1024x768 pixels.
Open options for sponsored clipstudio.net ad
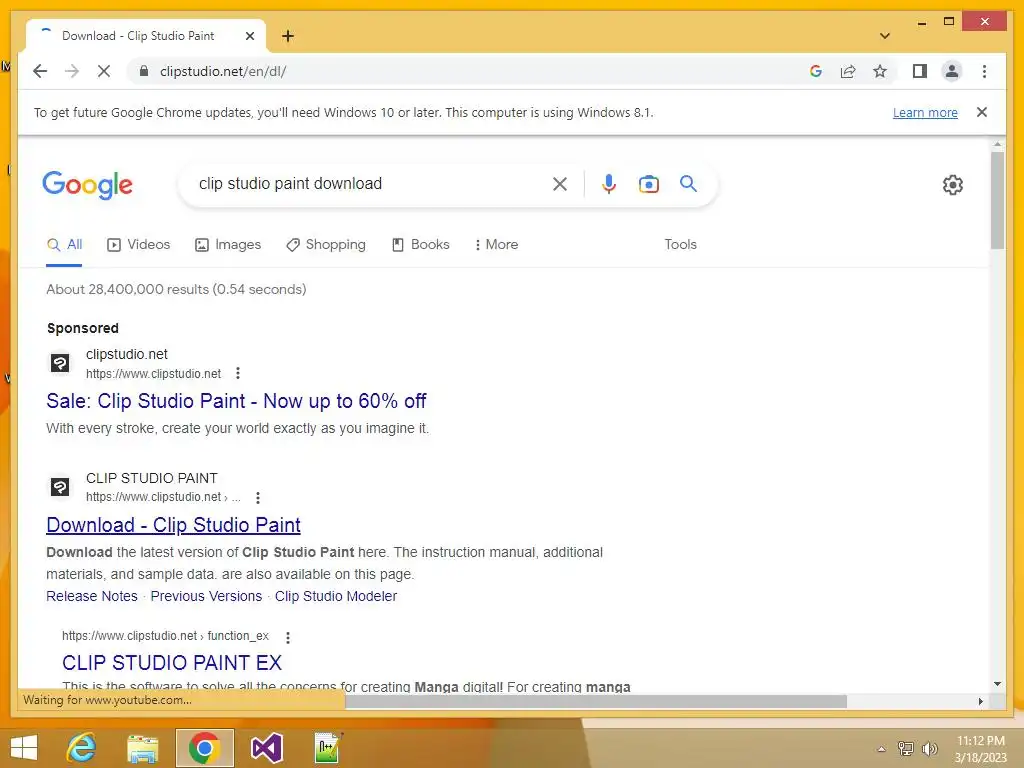tap(238, 374)
